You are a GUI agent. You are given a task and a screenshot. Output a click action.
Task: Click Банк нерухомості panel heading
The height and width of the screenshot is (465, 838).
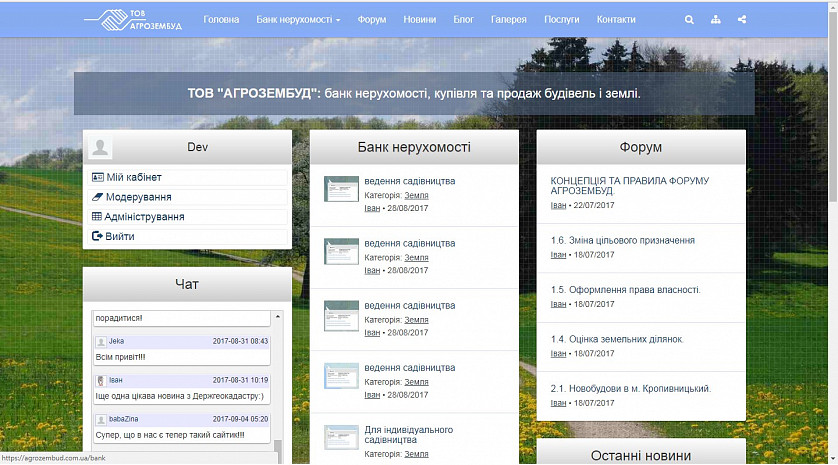414,147
